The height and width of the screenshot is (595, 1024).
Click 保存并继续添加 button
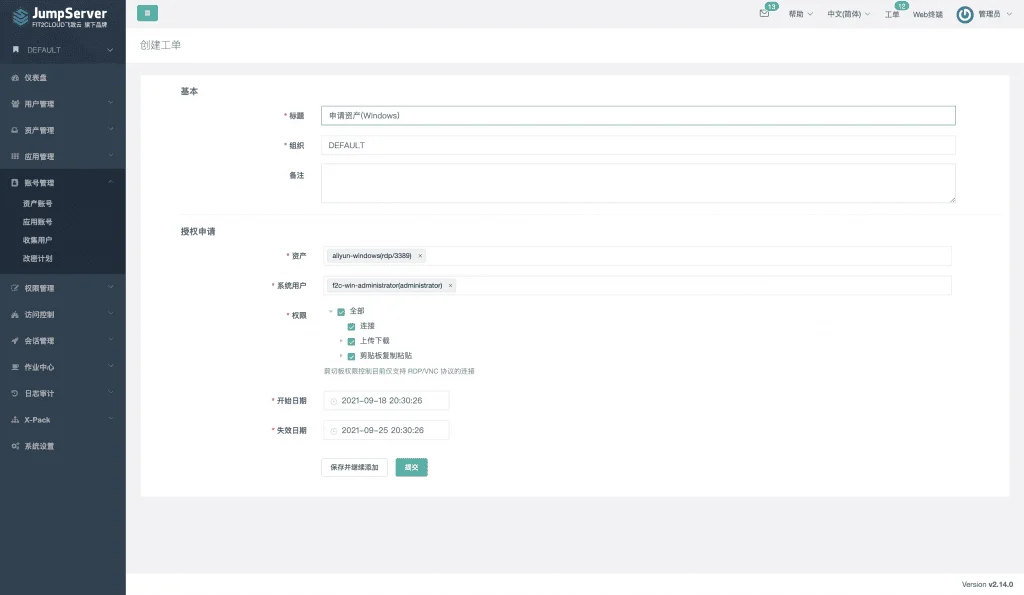point(354,467)
